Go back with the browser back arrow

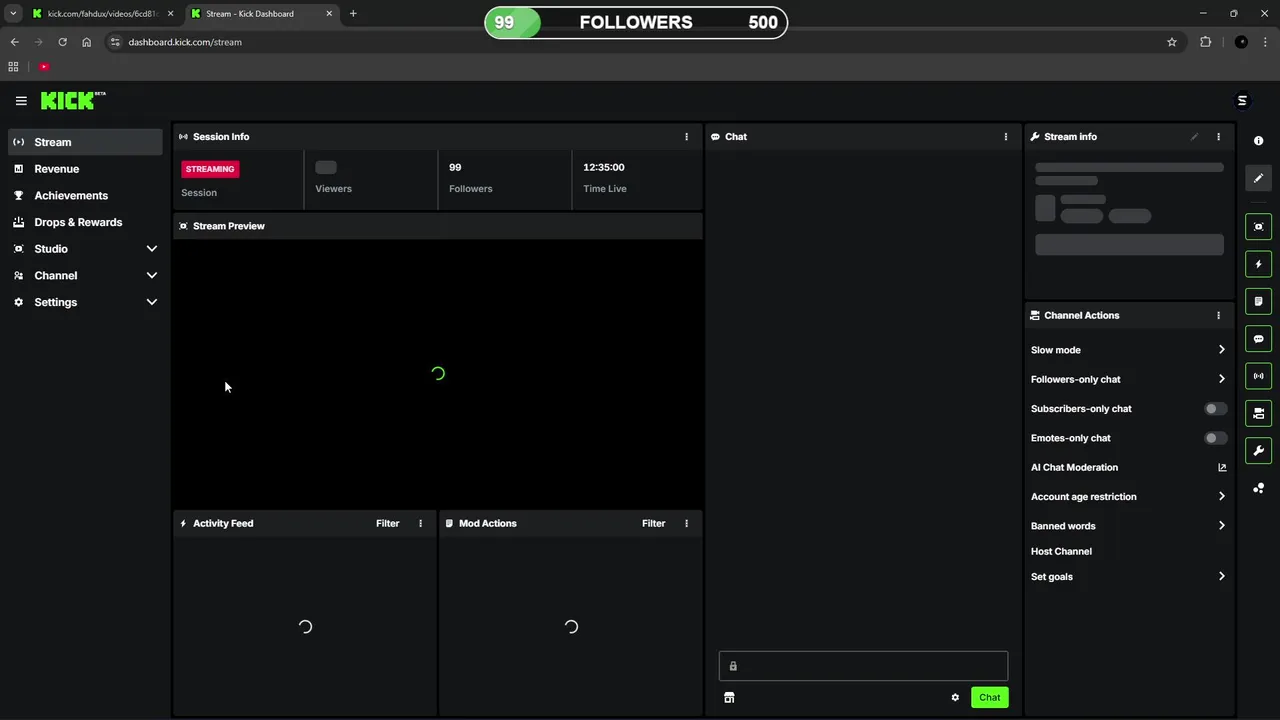14,42
